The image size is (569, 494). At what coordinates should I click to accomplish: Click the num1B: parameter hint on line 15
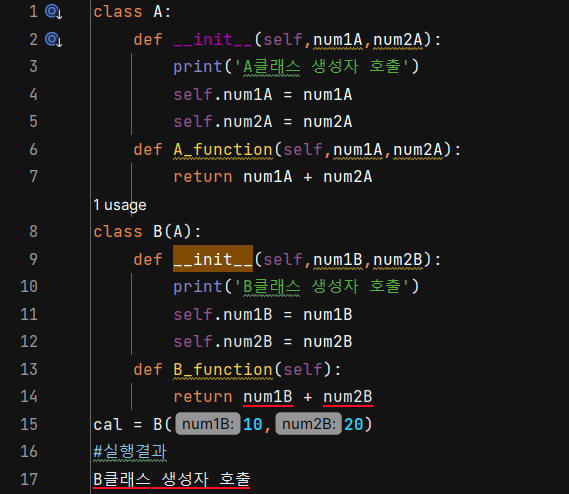pos(208,424)
